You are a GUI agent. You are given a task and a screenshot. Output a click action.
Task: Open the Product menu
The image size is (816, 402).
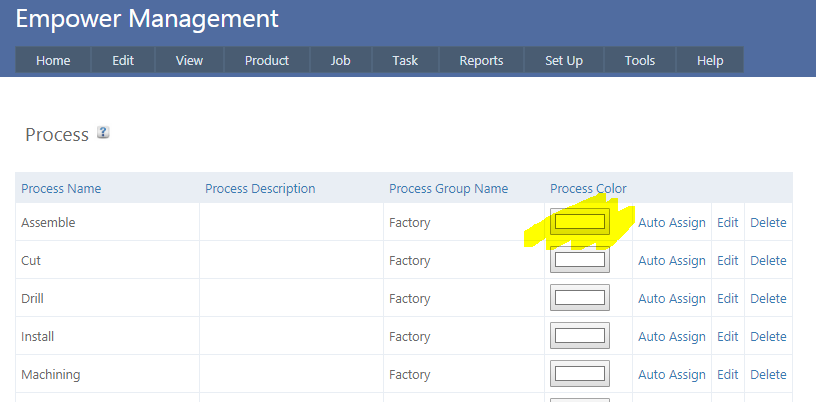pos(267,60)
